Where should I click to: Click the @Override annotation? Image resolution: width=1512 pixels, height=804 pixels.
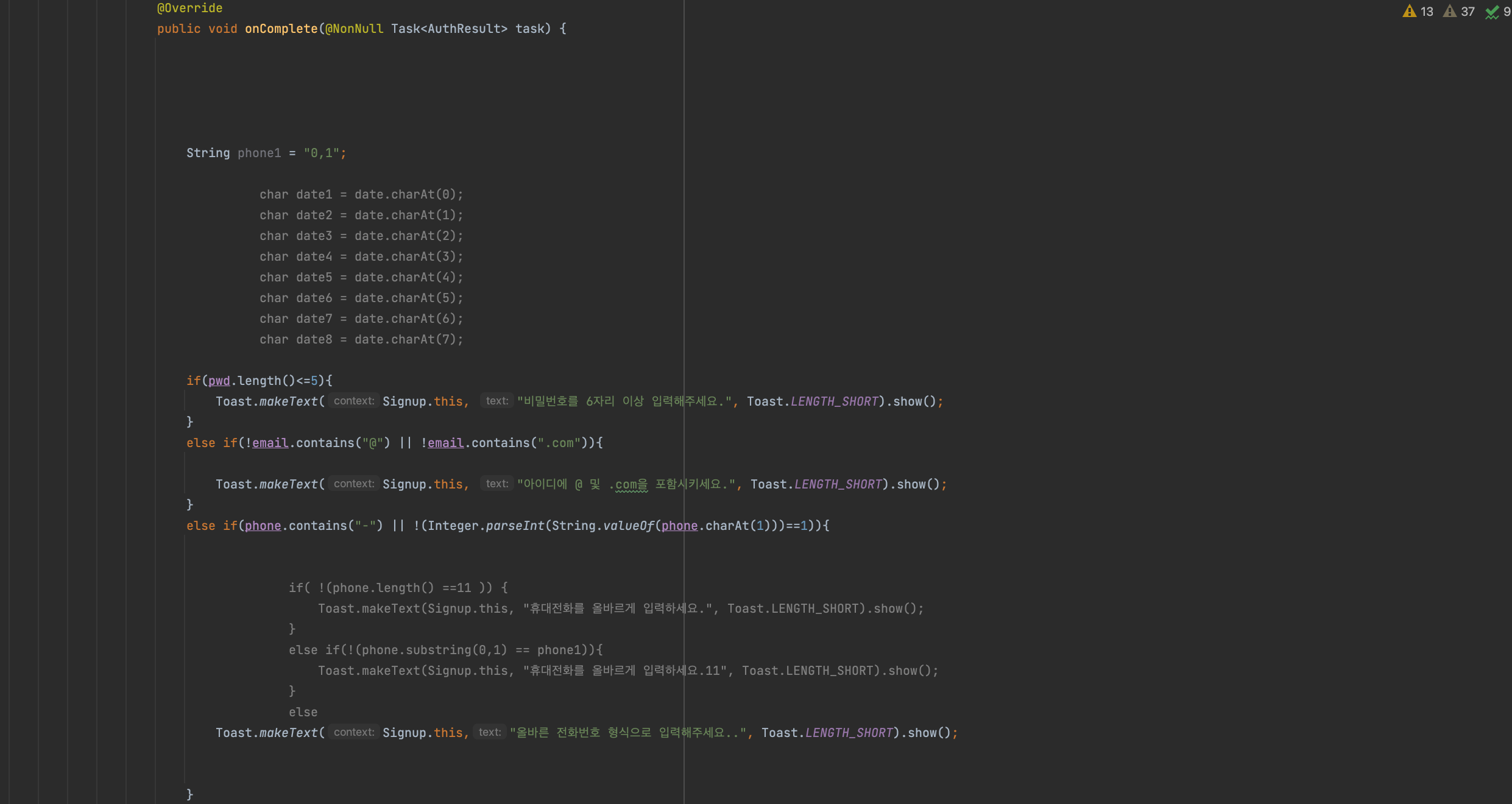pos(189,9)
